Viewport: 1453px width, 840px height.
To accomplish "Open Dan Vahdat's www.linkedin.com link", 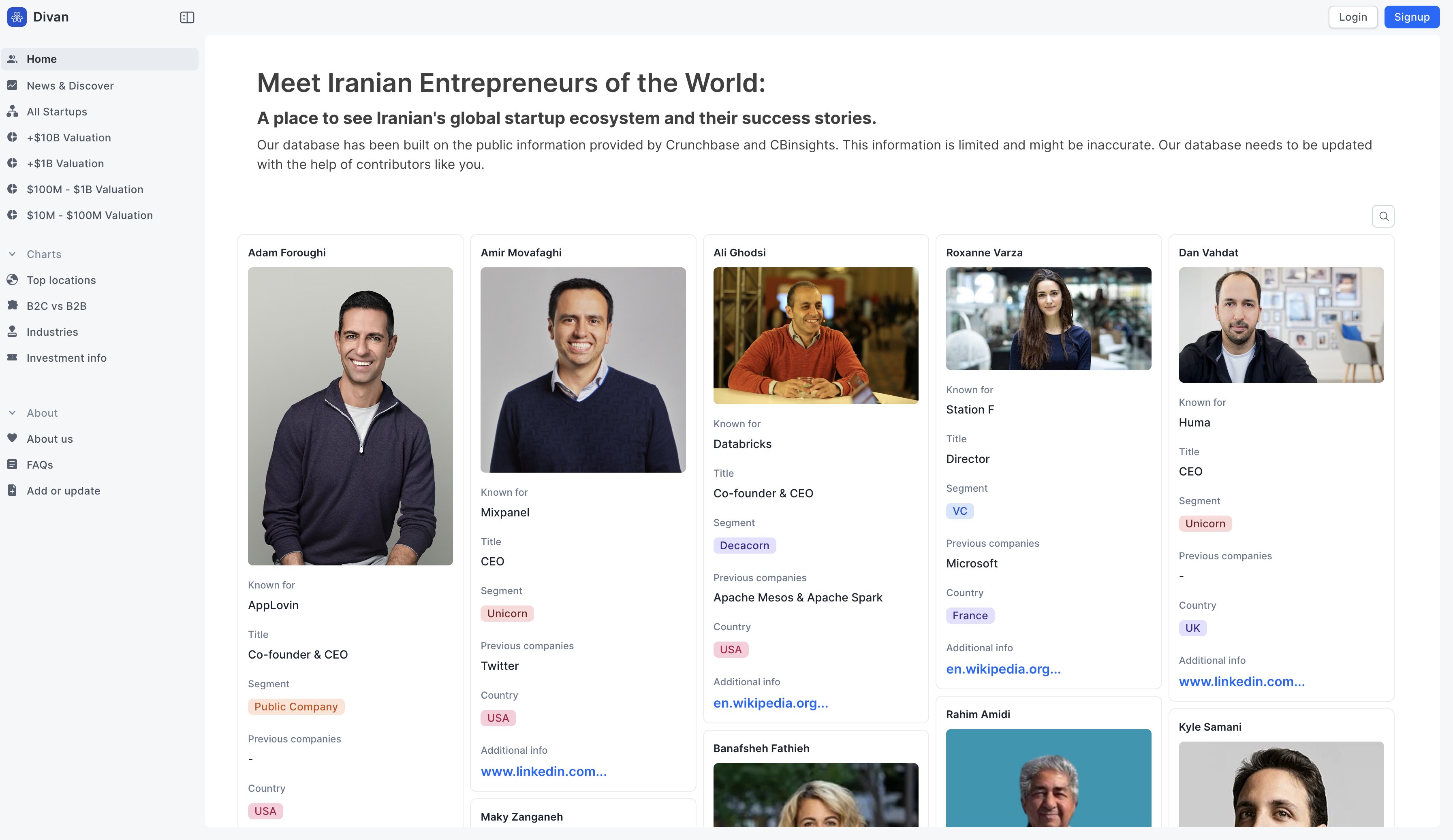I will 1241,682.
